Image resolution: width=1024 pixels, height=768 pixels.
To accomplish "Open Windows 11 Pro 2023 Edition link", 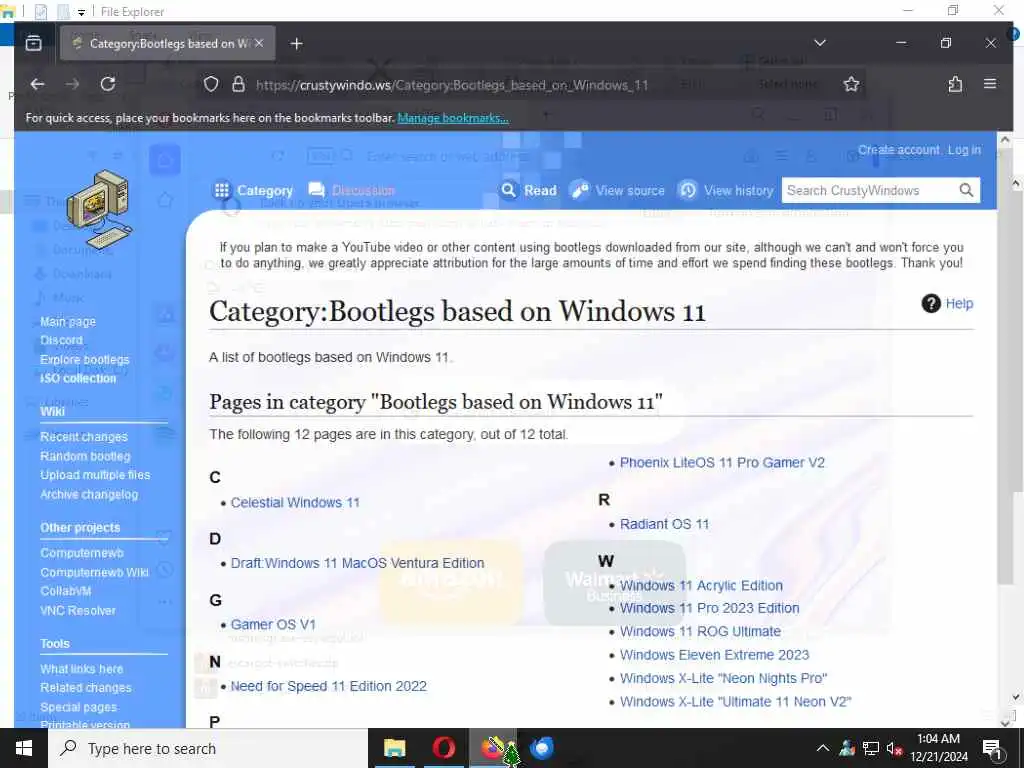I will point(709,608).
